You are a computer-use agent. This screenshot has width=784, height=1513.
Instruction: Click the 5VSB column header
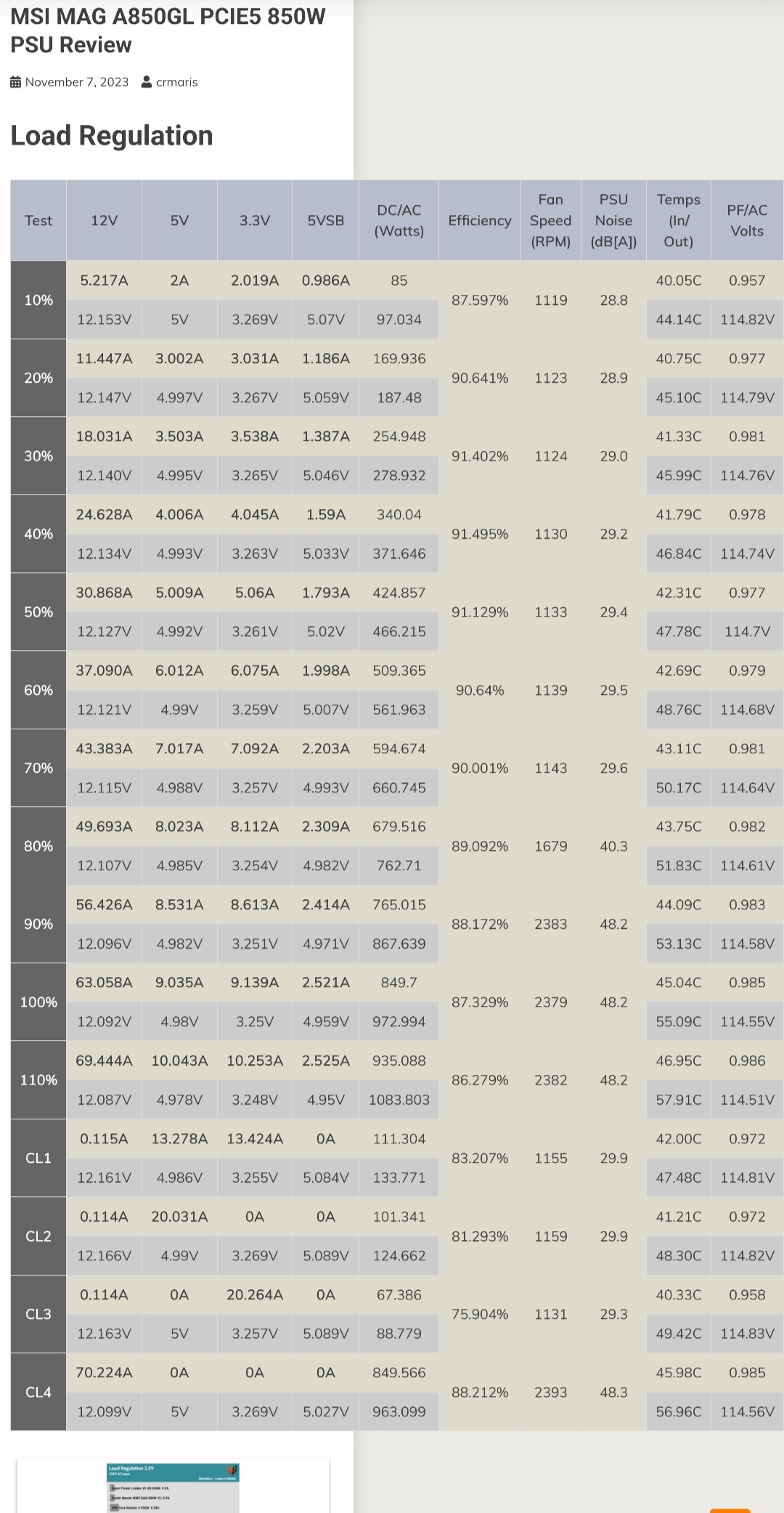(x=326, y=220)
